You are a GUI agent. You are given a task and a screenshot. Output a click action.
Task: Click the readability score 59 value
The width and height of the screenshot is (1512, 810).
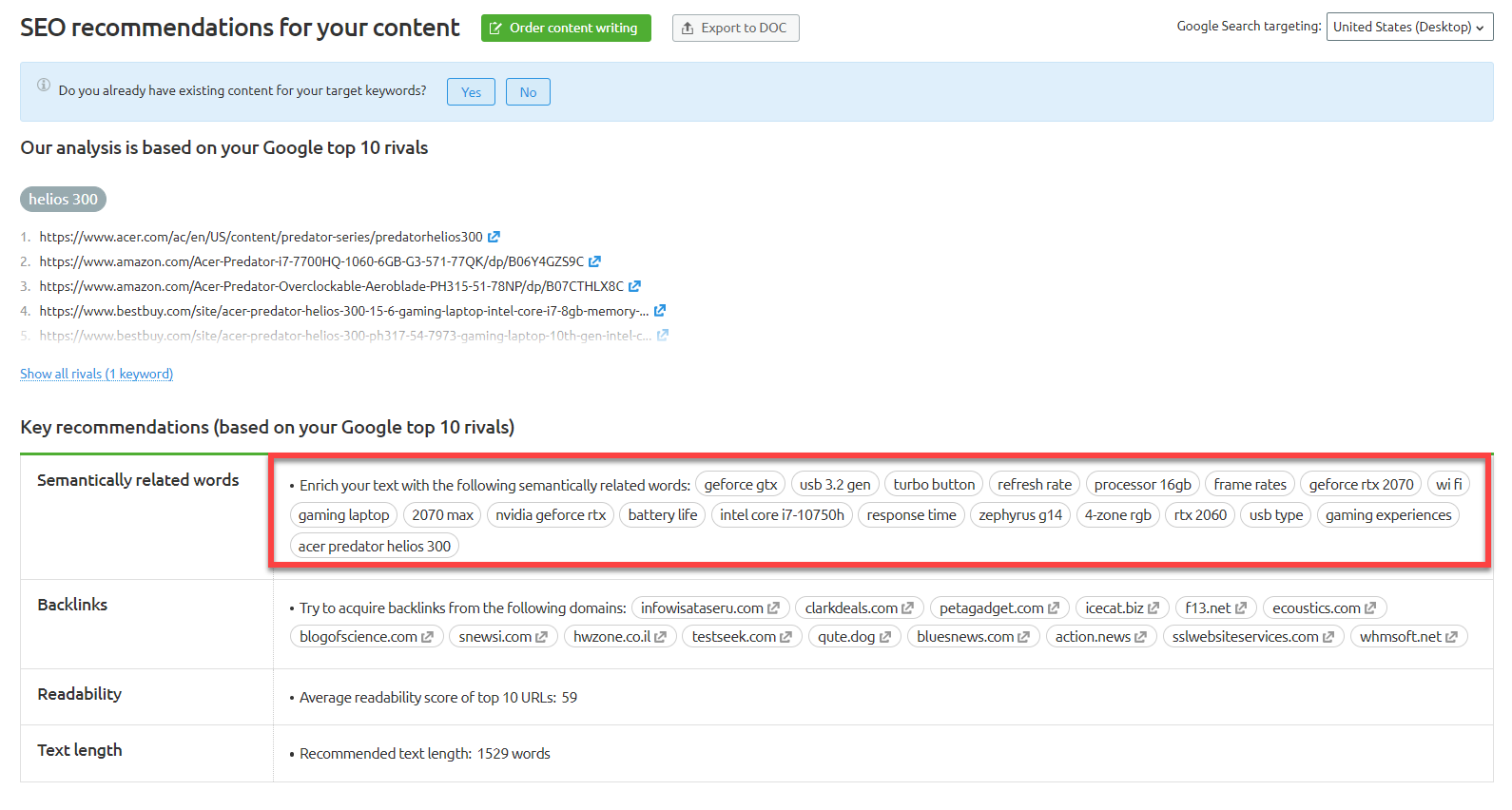(x=570, y=698)
